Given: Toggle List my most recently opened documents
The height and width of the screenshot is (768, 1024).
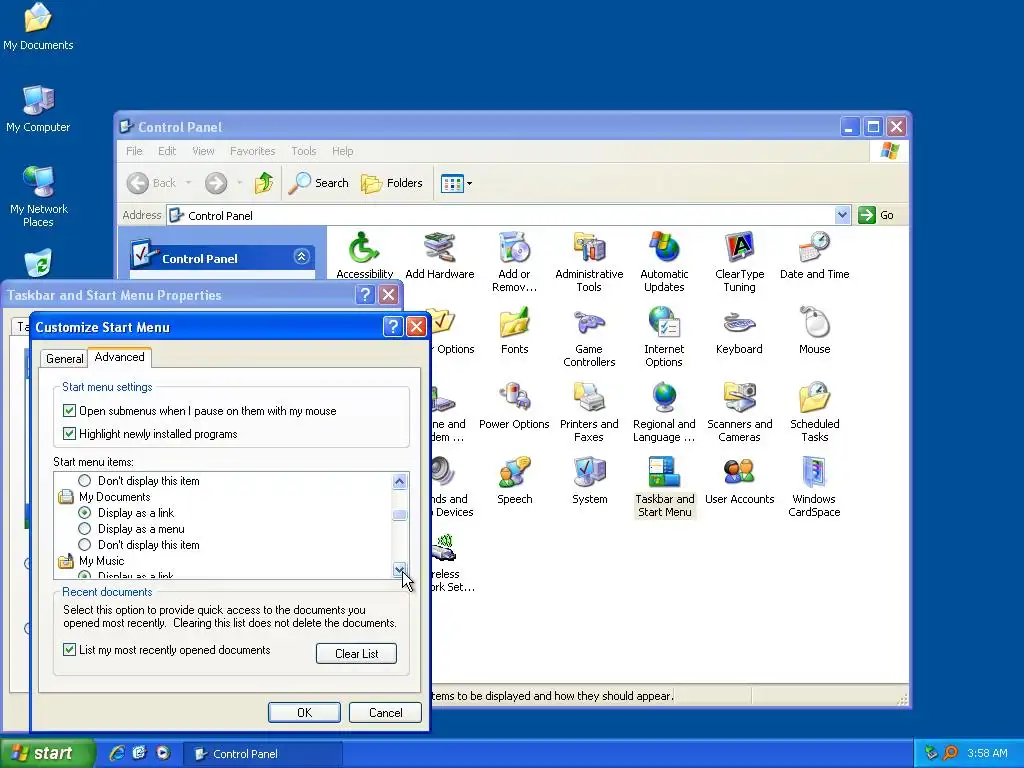Looking at the screenshot, I should (x=69, y=650).
